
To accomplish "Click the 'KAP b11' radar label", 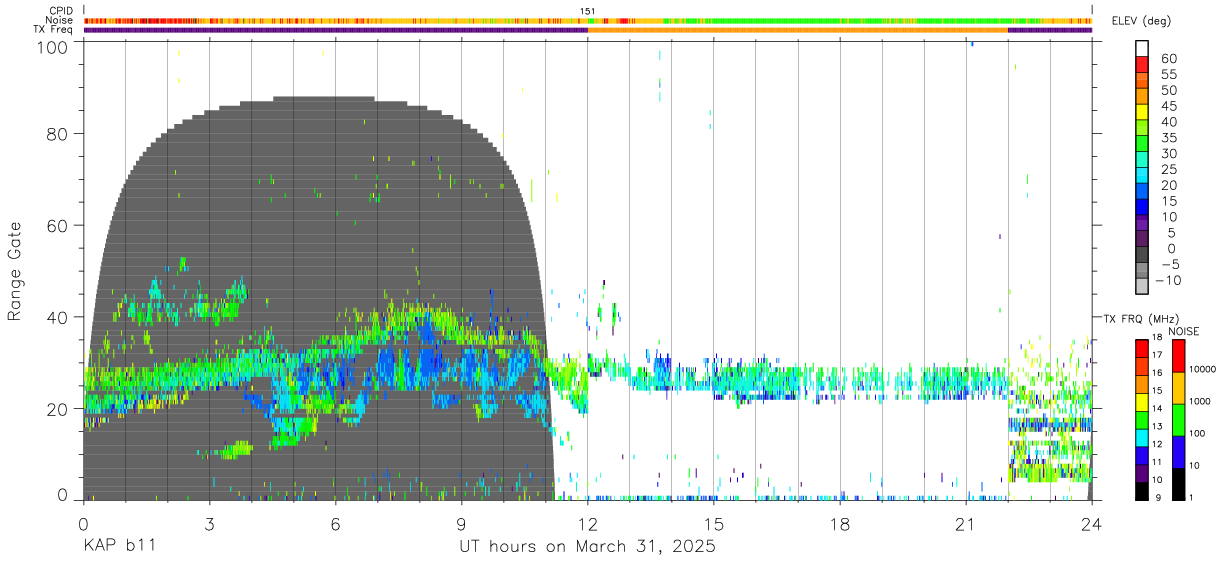I will [x=119, y=547].
